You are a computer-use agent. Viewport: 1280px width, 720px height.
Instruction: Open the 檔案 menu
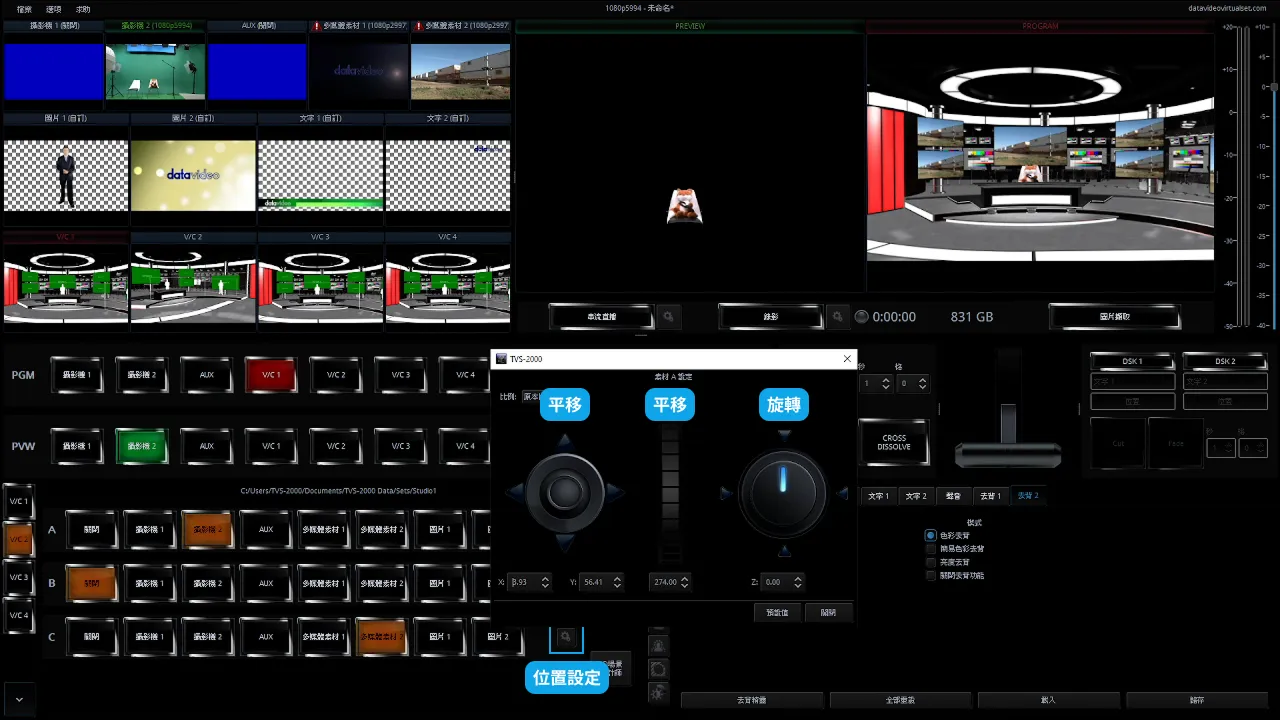[x=24, y=8]
